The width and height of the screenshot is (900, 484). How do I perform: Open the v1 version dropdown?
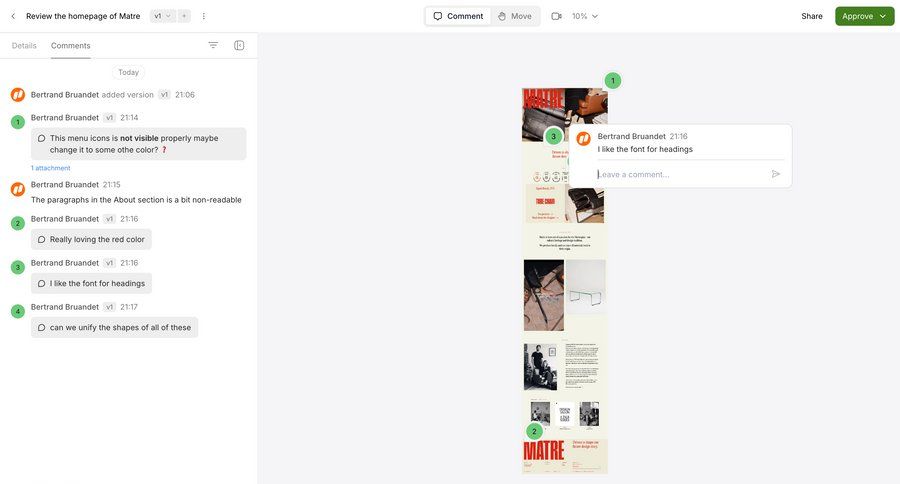[x=162, y=16]
